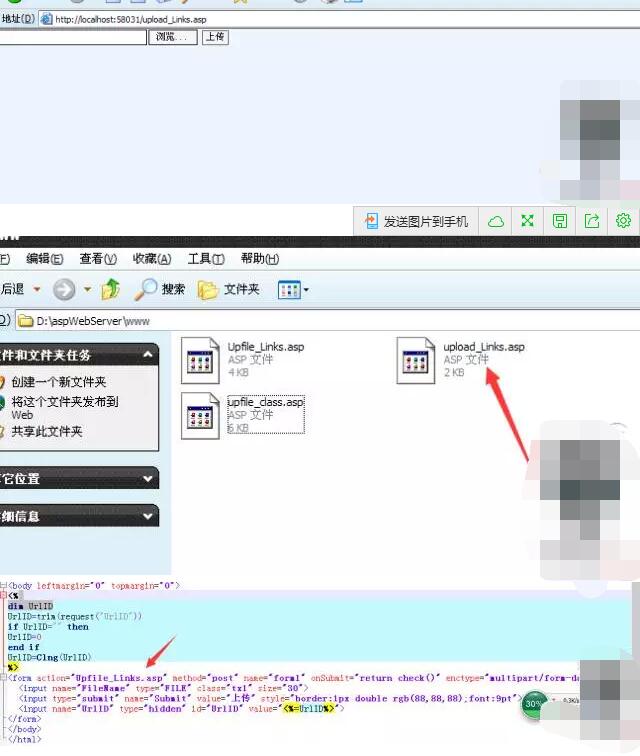Click 共享此文件夹 link
This screenshot has width=640, height=756.
(47, 432)
